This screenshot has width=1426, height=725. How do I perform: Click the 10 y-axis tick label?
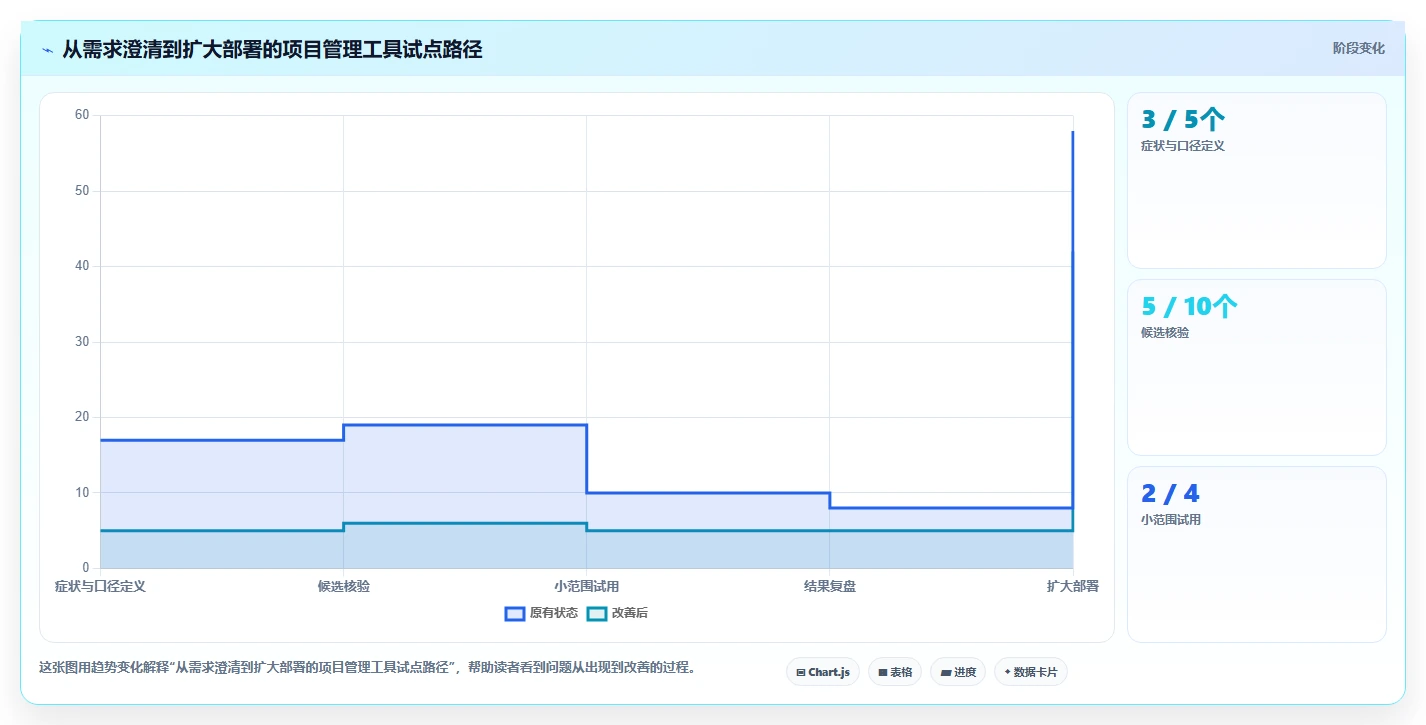click(82, 493)
